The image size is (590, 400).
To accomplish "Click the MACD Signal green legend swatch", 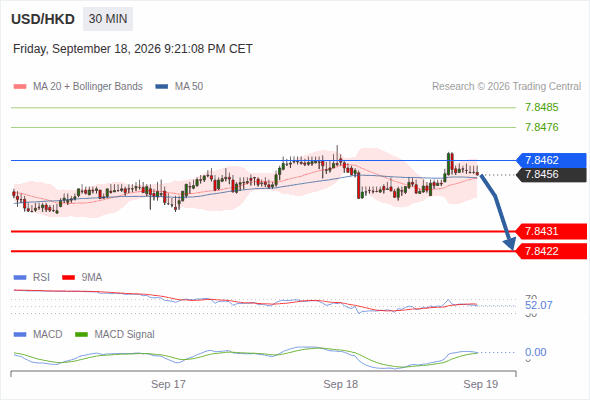I will click(x=81, y=335).
